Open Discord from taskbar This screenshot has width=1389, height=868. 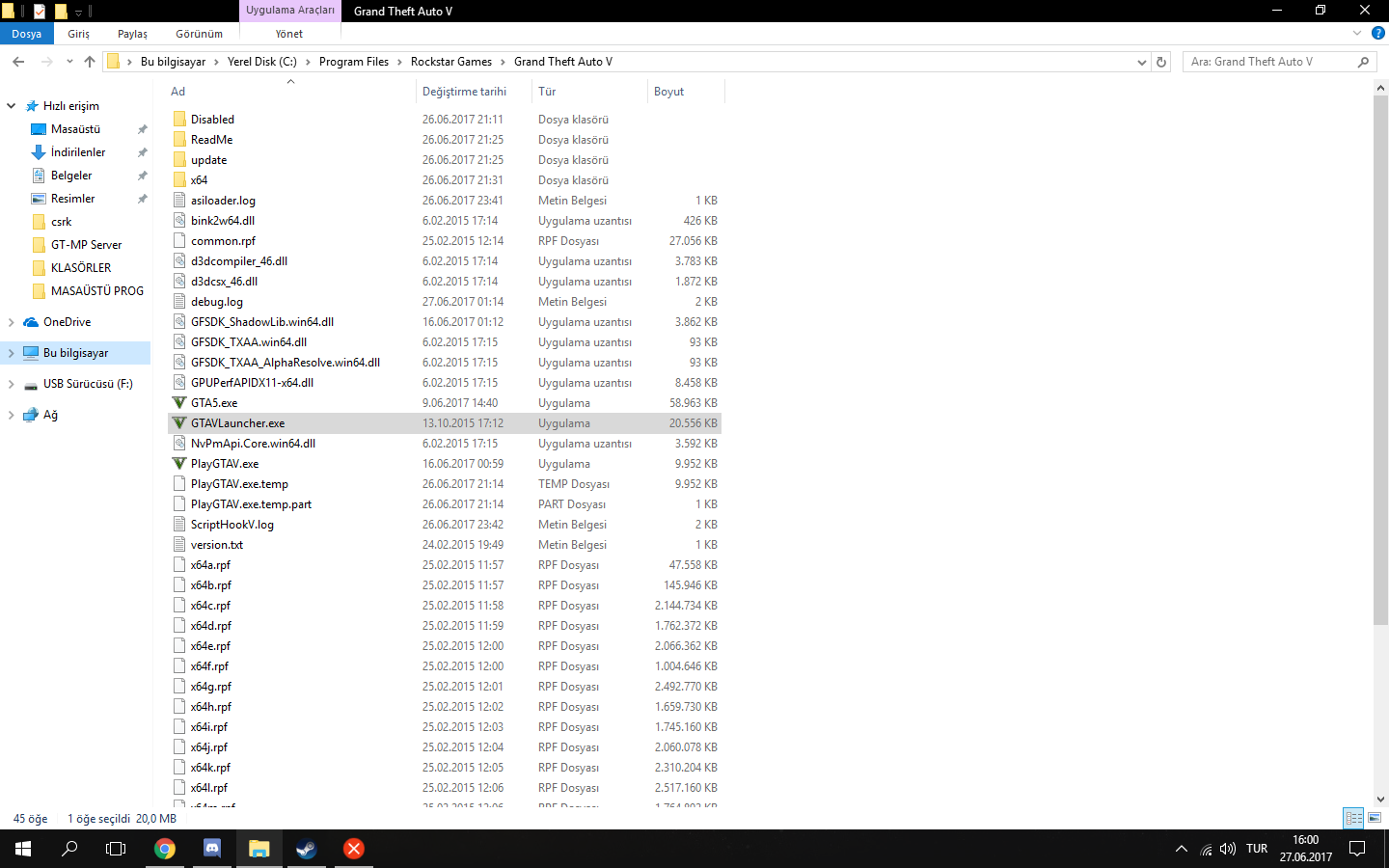point(212,849)
